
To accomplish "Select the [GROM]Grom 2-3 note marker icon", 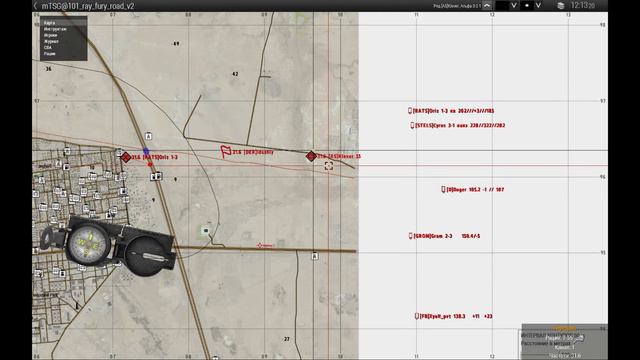I will 411,236.
